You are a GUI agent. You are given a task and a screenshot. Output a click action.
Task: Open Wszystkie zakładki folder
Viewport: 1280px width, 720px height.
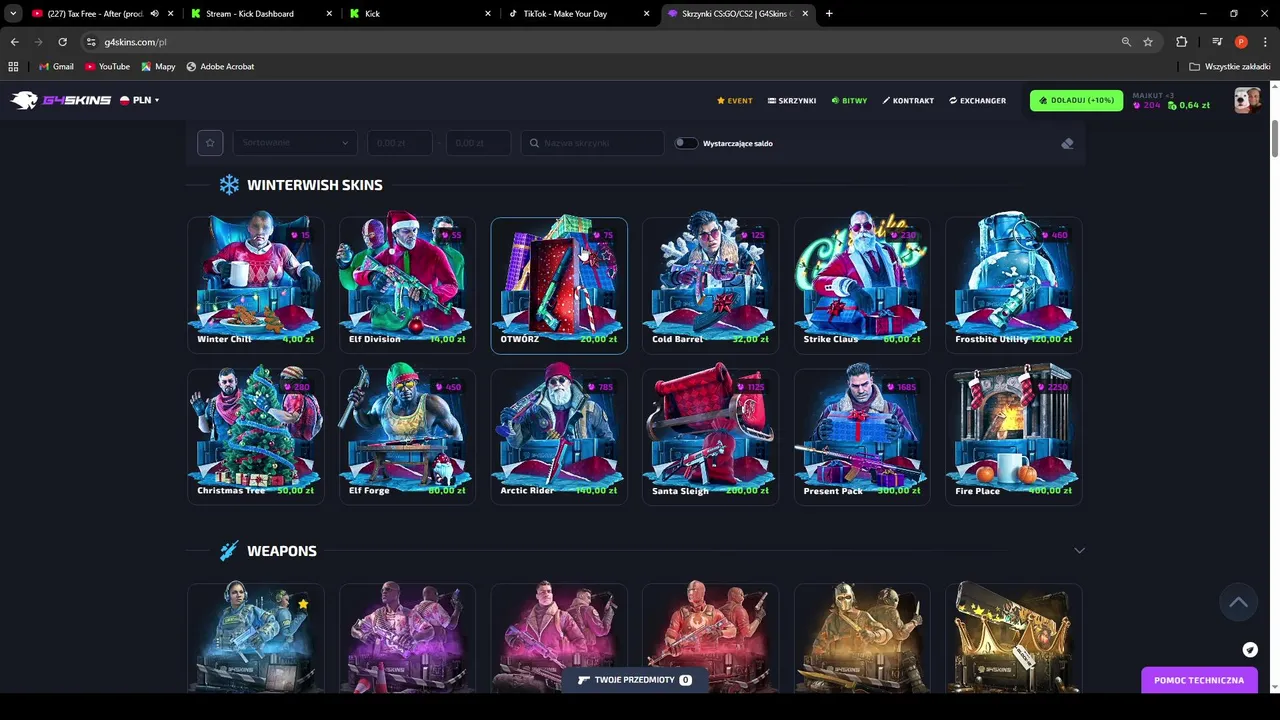(1230, 66)
